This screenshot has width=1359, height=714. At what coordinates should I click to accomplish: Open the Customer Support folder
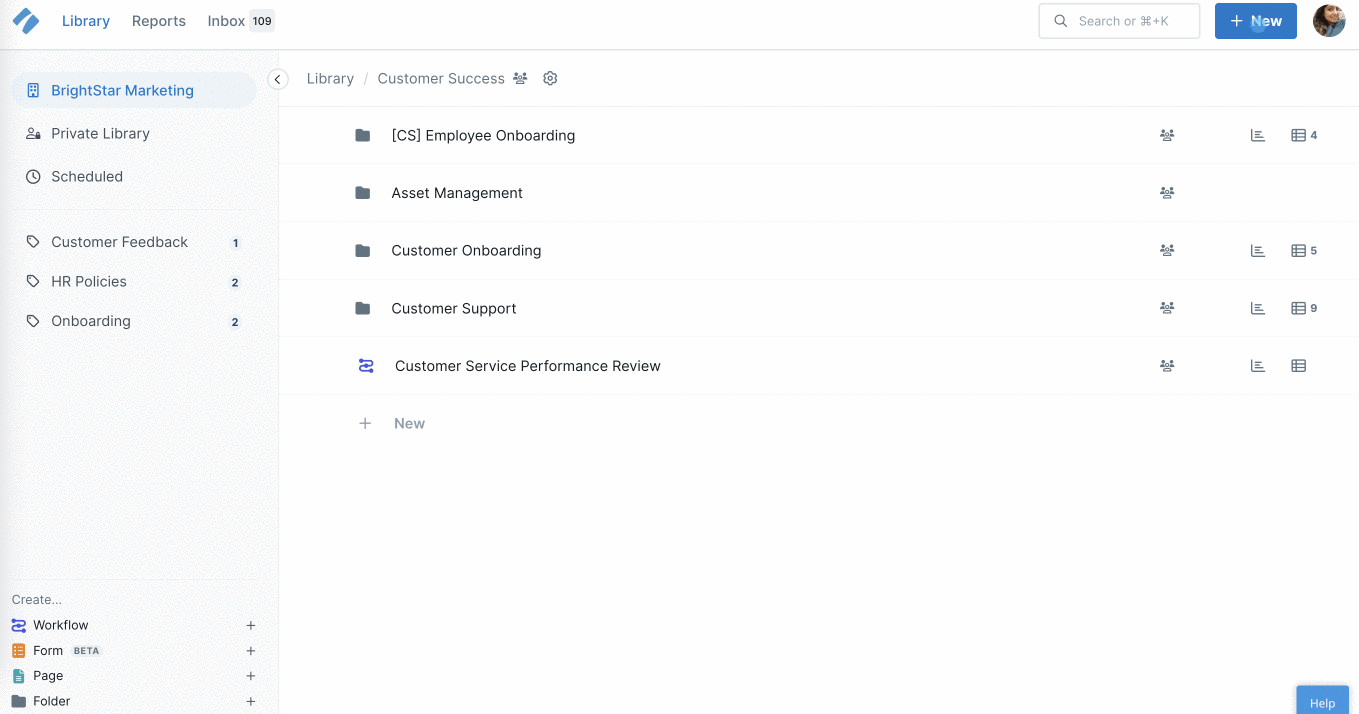pos(454,308)
